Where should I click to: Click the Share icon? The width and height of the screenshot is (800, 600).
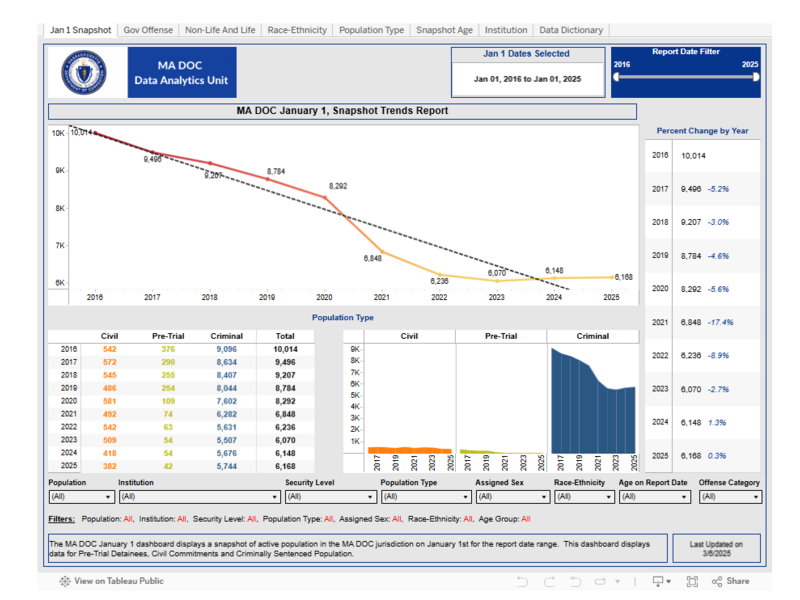click(731, 581)
